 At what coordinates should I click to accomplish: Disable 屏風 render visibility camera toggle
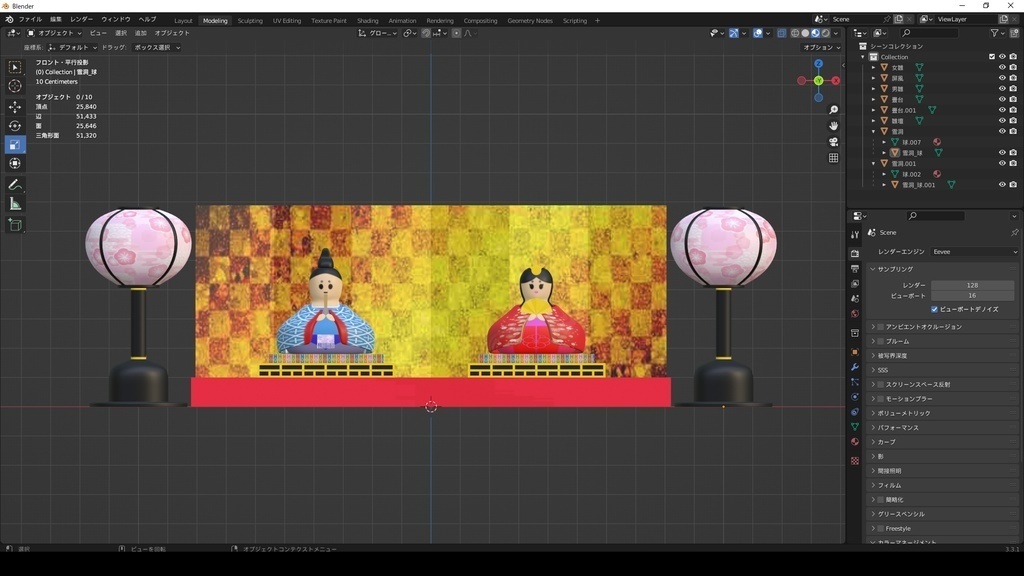pos(1013,76)
